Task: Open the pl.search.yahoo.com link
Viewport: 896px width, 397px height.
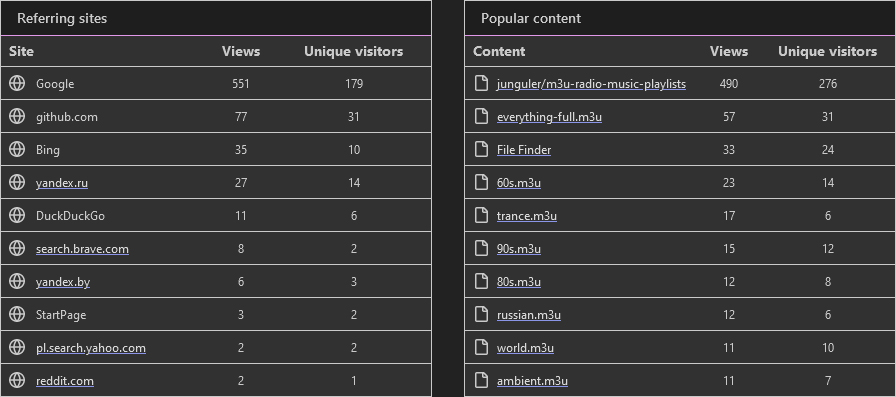Action: (91, 348)
